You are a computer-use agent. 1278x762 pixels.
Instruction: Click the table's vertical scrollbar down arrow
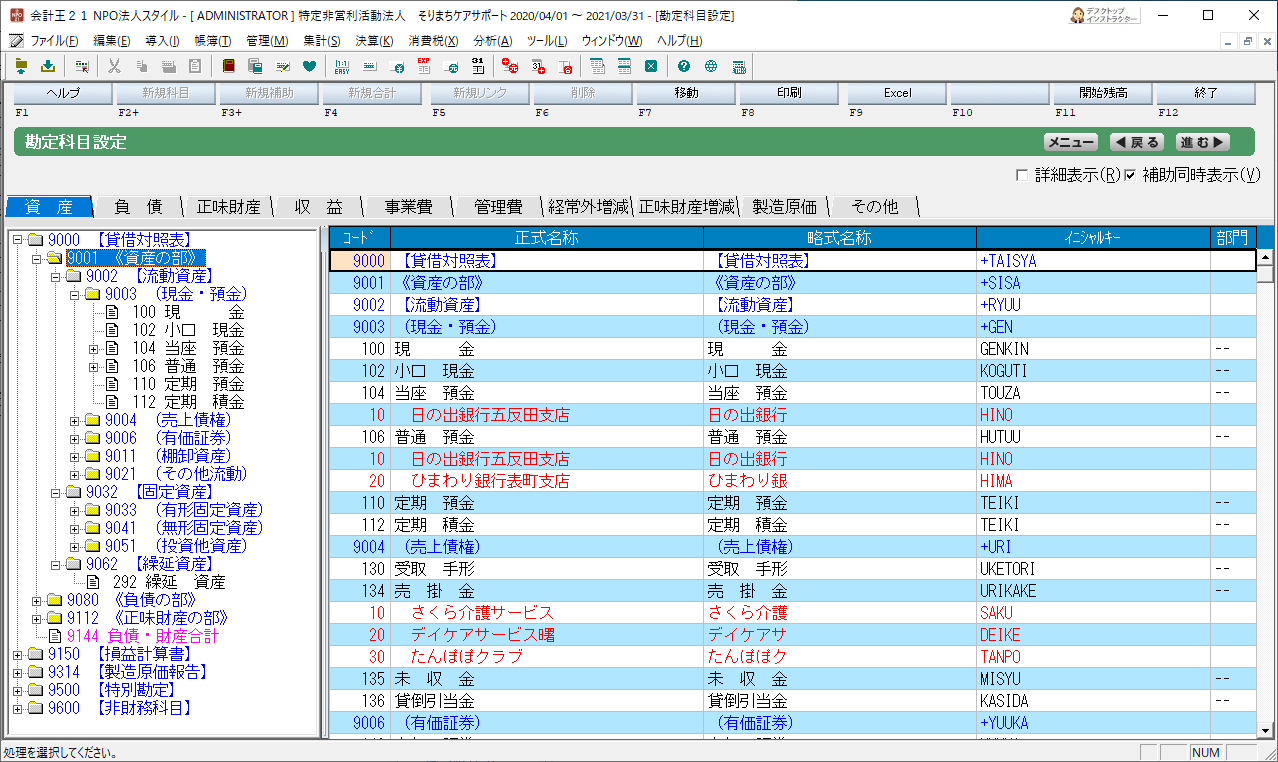tap(1264, 732)
